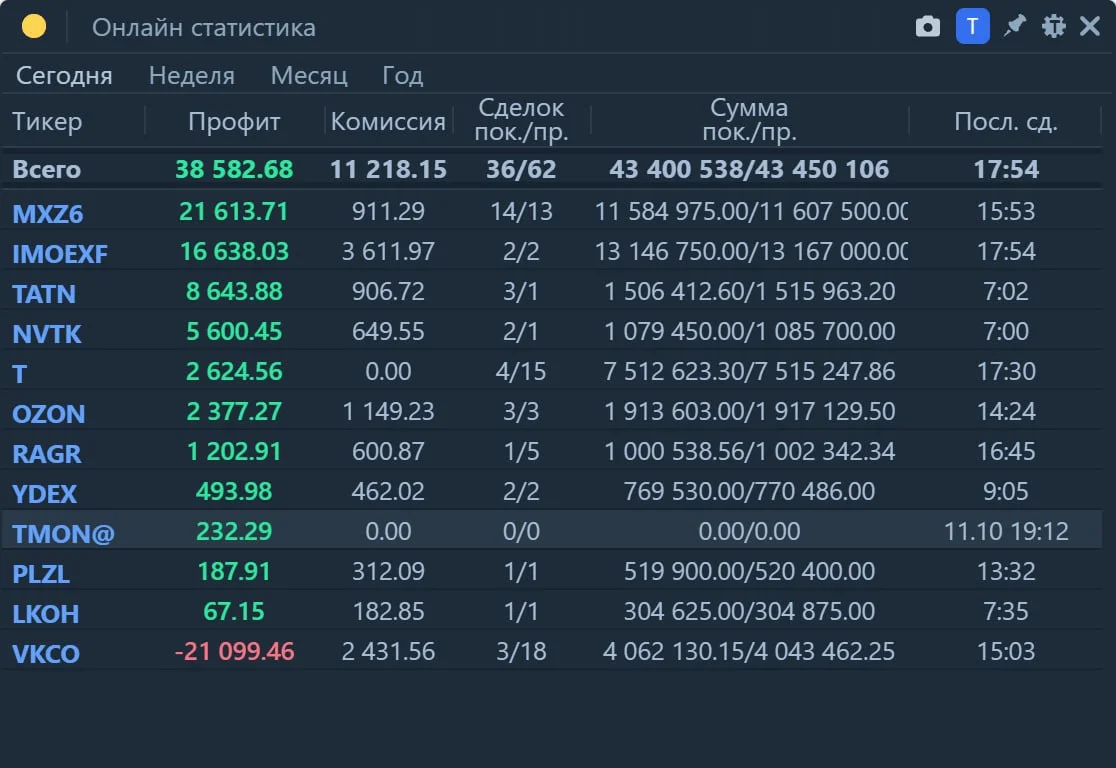Select the TATN ticker
The image size is (1116, 768).
[44, 293]
